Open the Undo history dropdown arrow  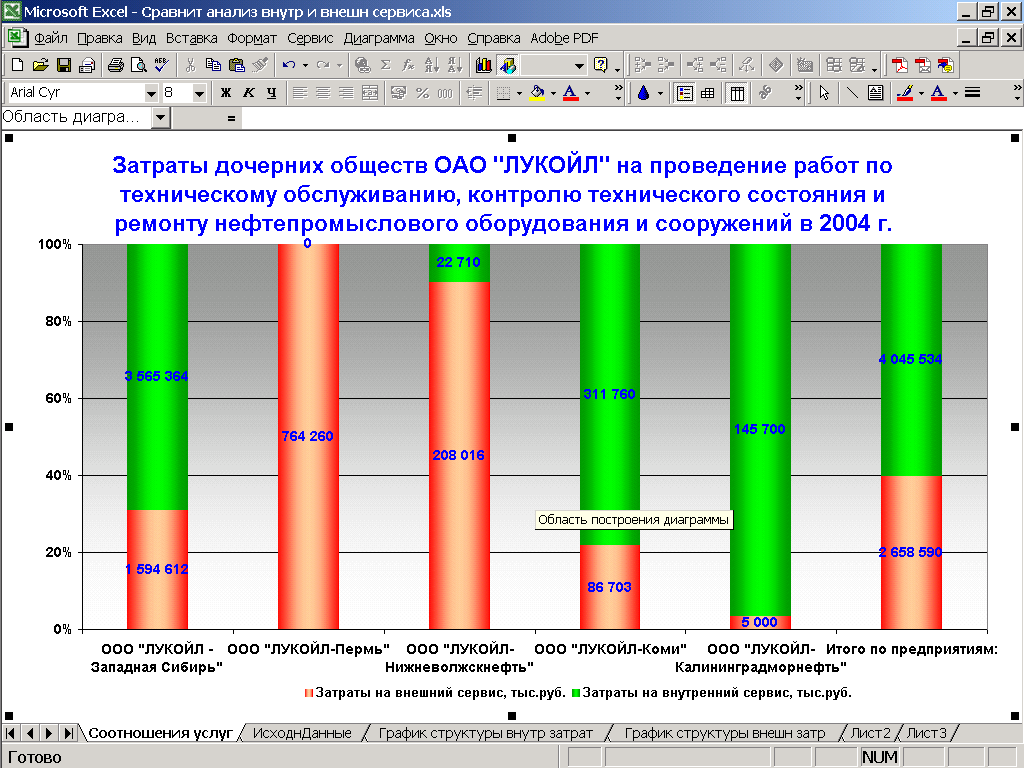point(305,65)
